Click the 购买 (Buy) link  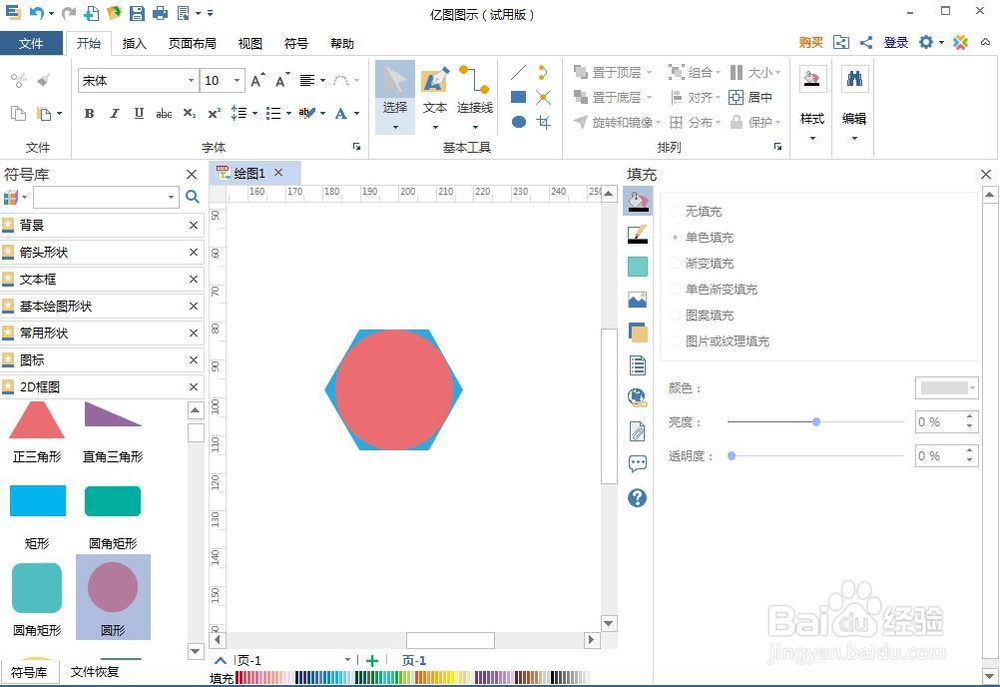pos(809,42)
